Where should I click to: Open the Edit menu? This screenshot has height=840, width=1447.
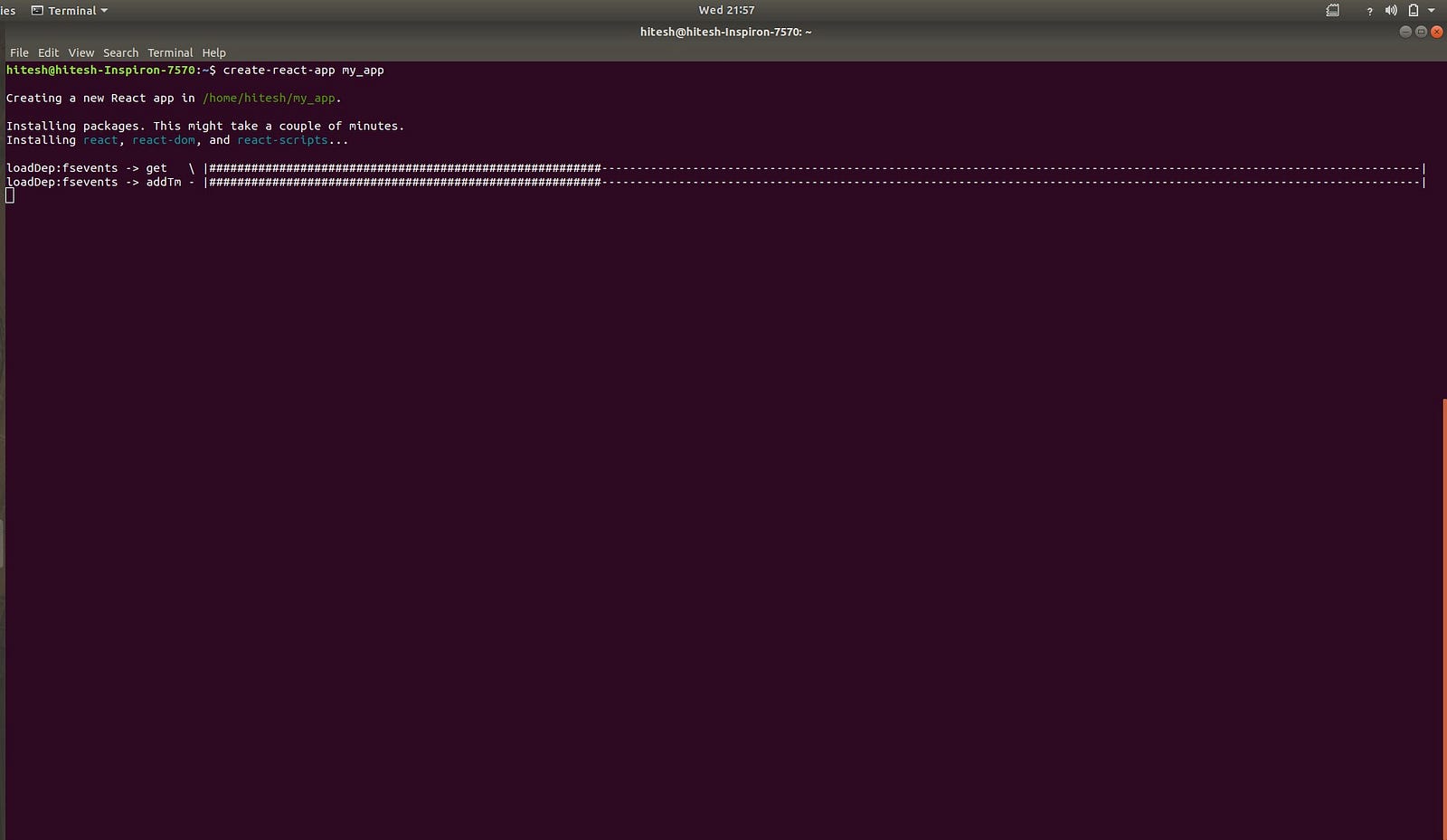[48, 52]
